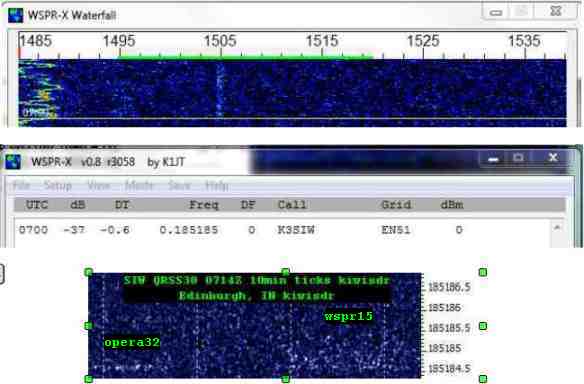Viewport: 584px width, 384px height.
Task: Select the K3SIW decoded spot row
Action: pos(283,230)
